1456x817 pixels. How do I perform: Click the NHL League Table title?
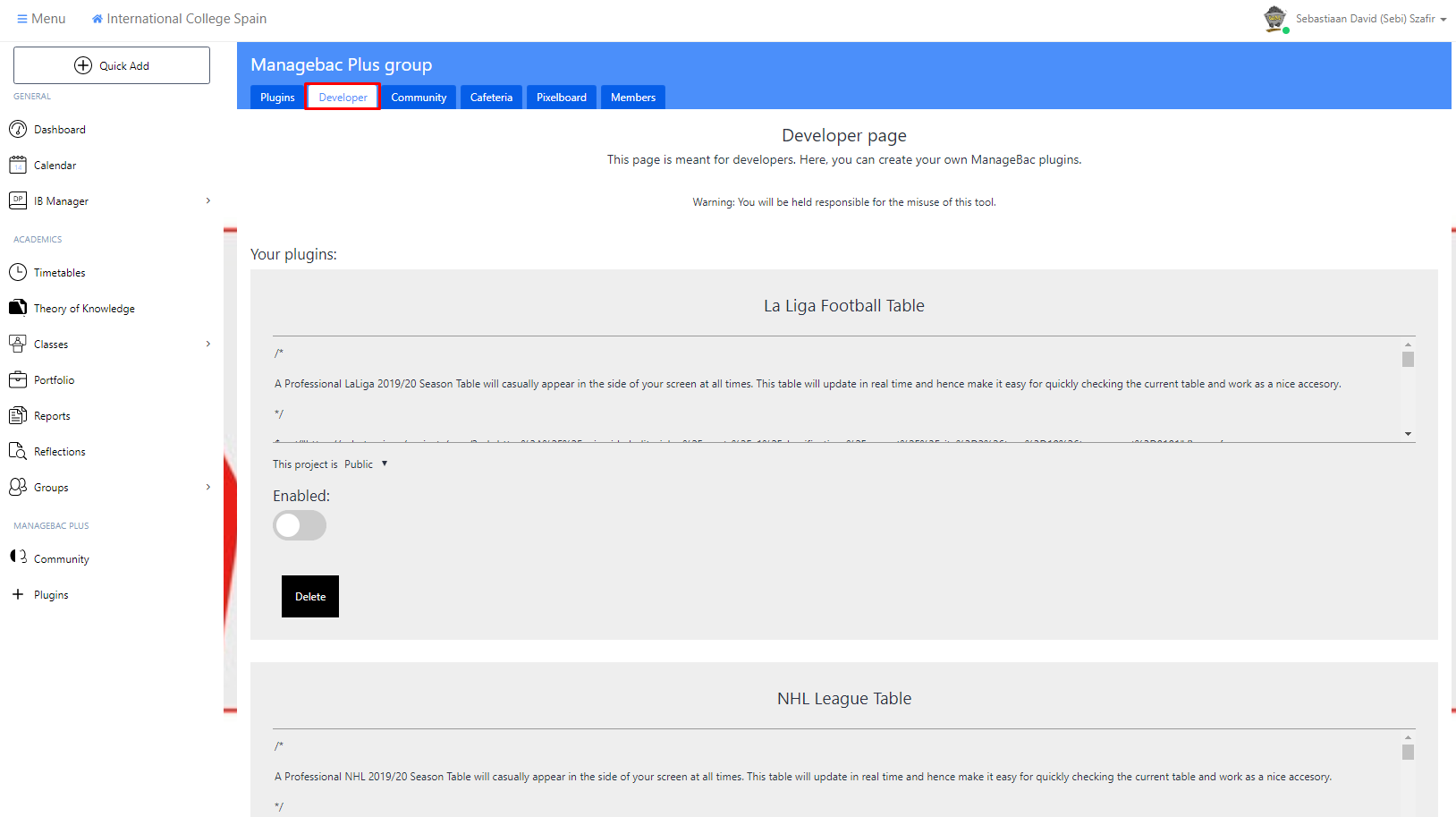coord(844,699)
